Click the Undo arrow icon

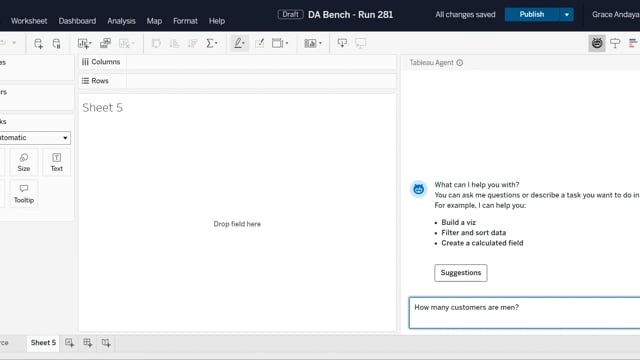[2, 43]
